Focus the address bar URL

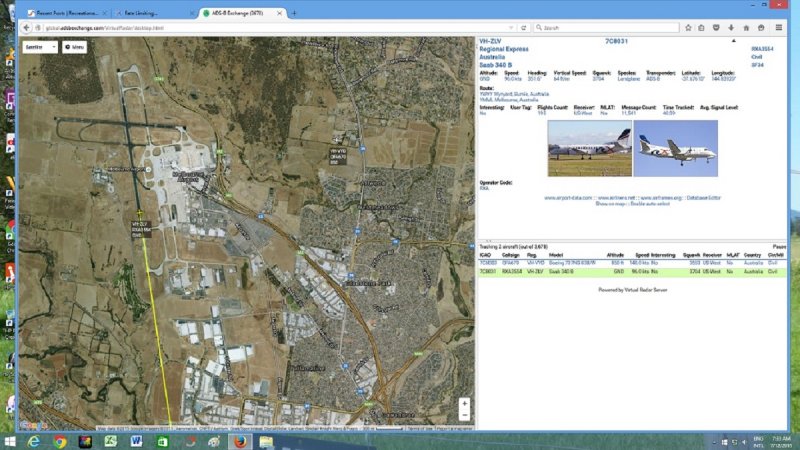[276, 28]
